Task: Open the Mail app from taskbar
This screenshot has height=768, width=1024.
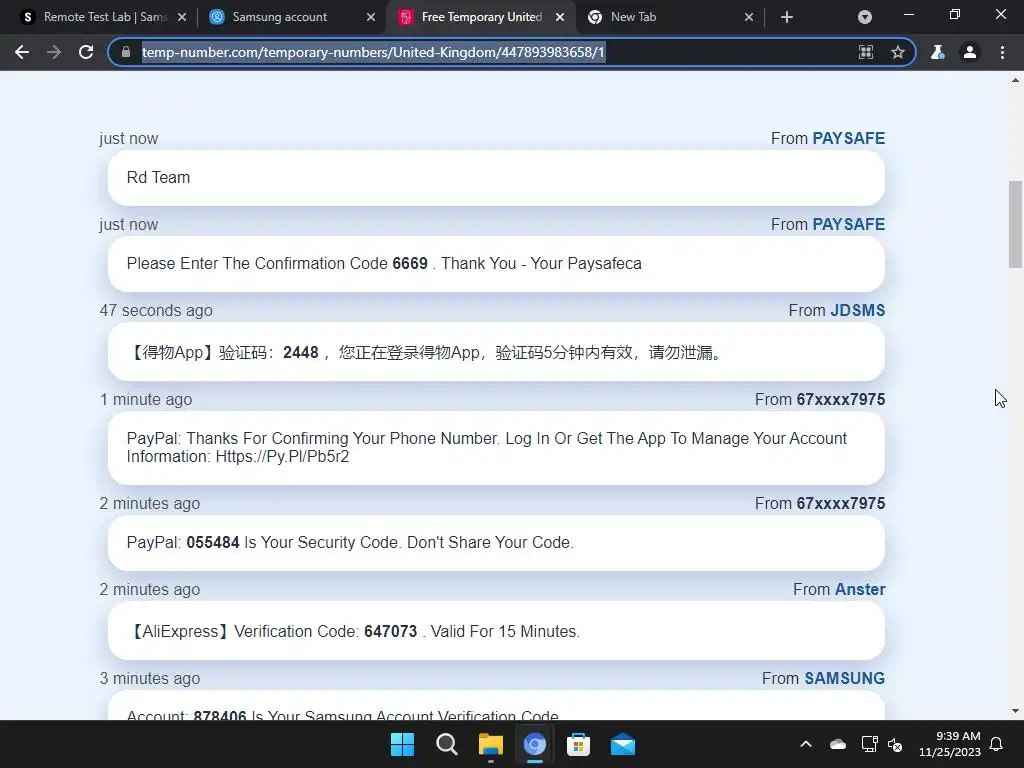Action: 623,744
